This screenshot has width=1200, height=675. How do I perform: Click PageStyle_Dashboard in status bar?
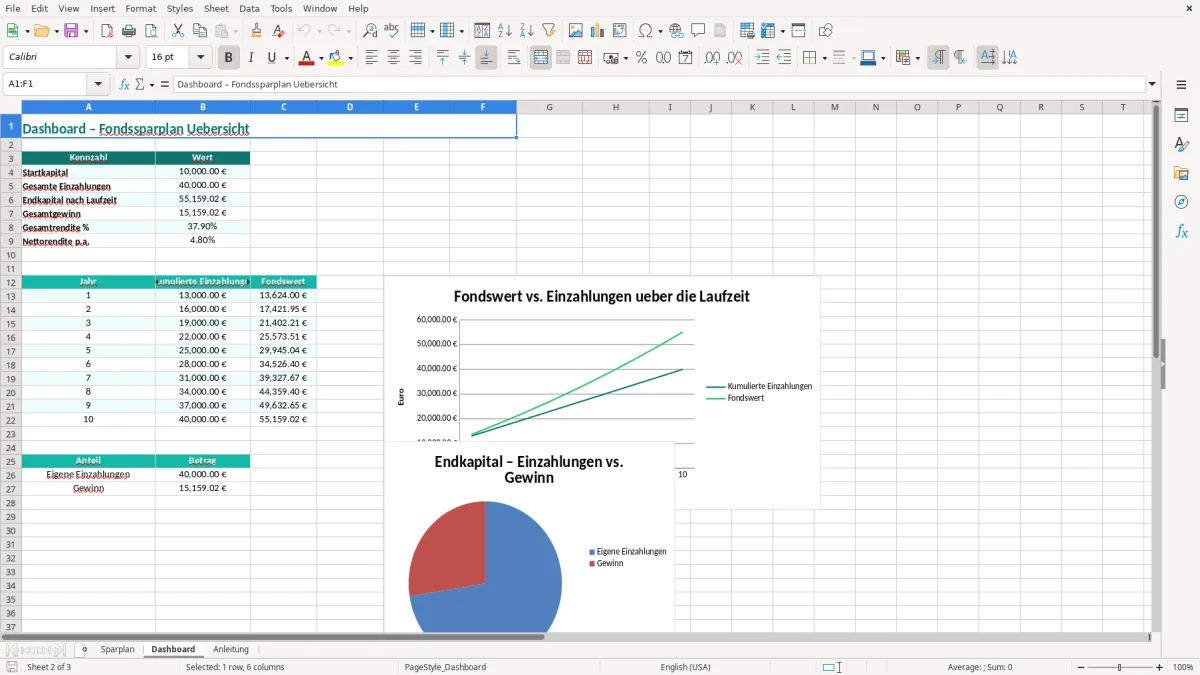[x=445, y=667]
